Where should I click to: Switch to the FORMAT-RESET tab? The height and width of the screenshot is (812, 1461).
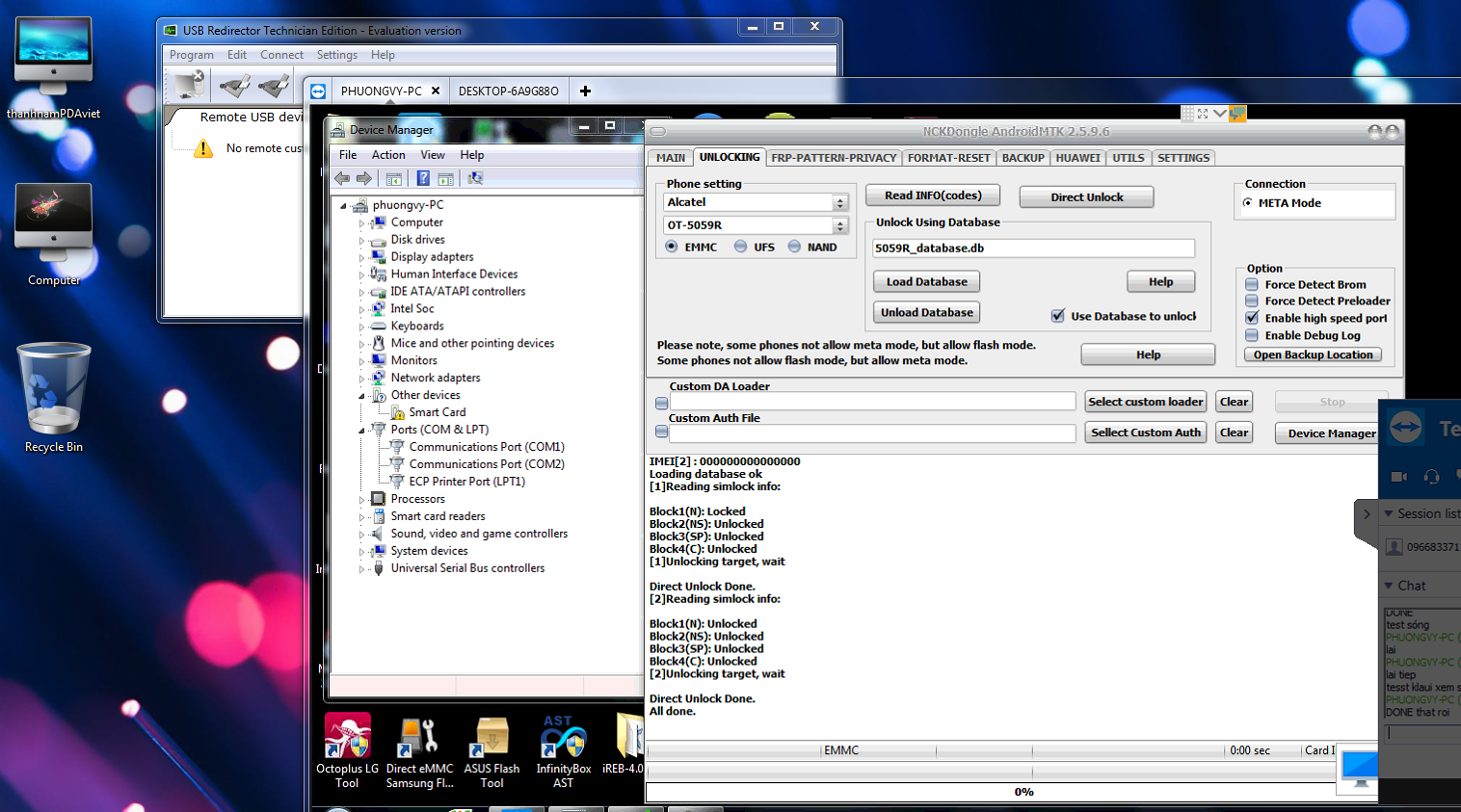coord(948,158)
